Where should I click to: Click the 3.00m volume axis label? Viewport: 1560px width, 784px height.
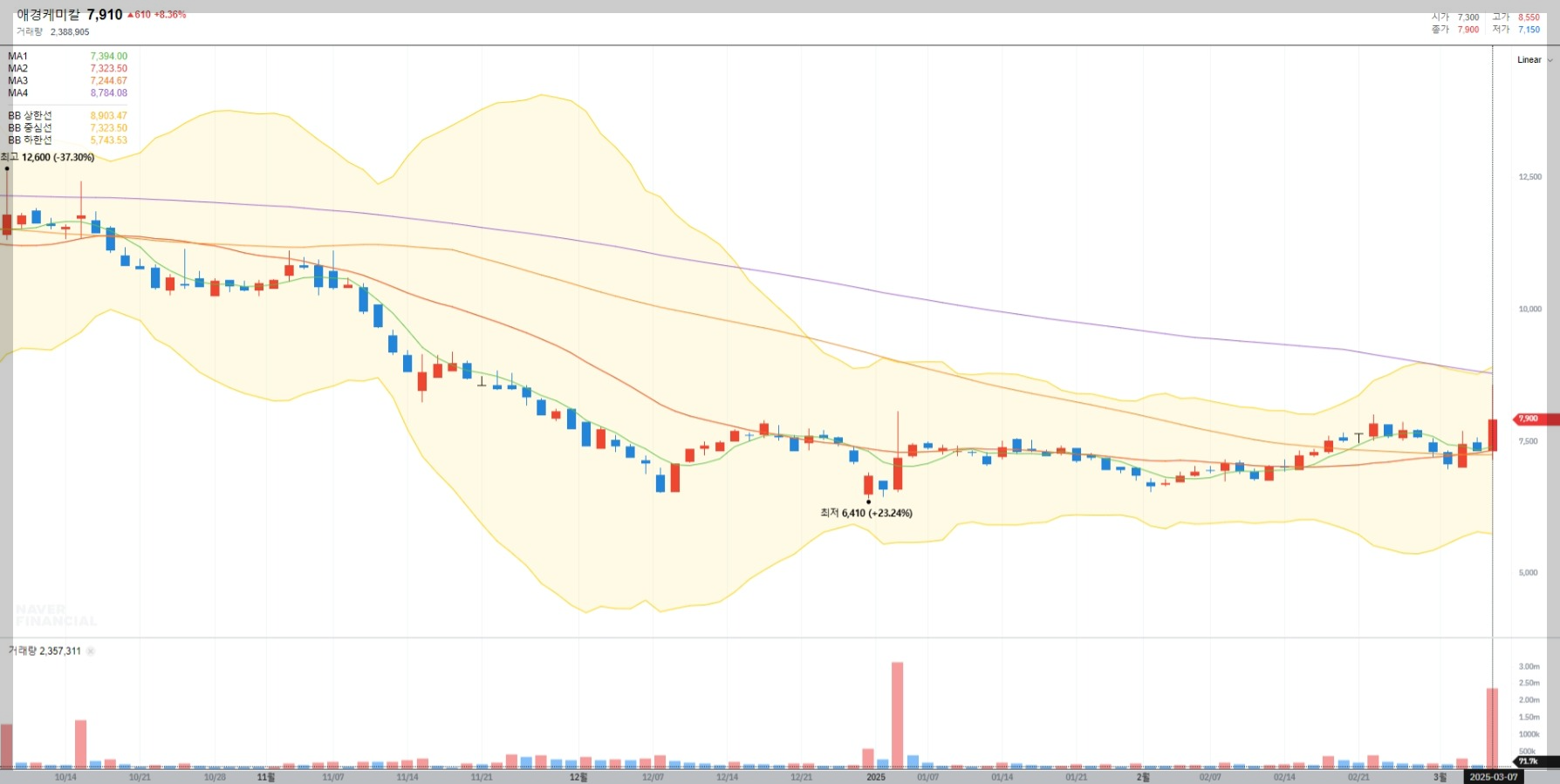click(x=1529, y=667)
